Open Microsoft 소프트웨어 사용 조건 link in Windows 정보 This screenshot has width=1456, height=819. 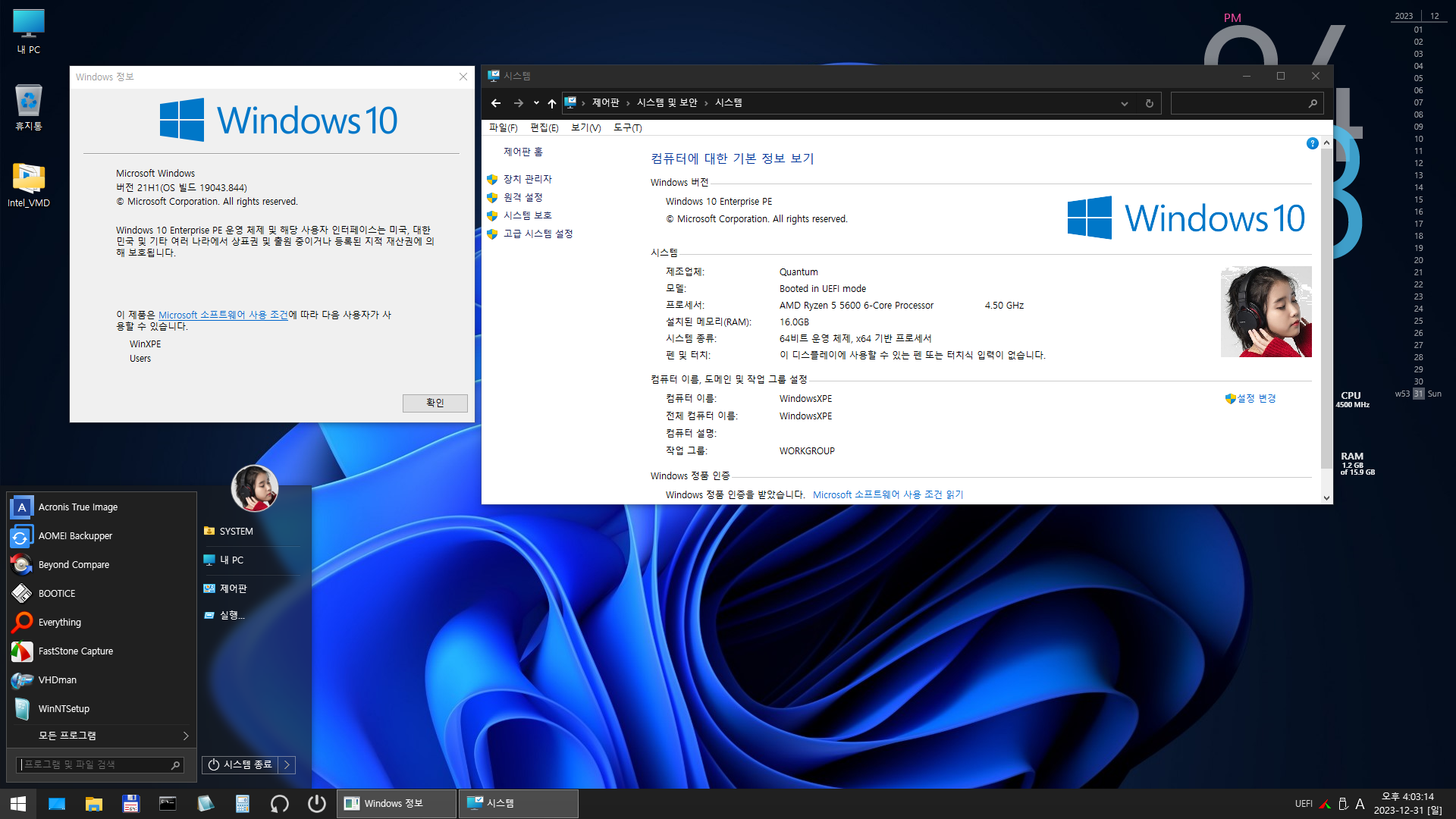click(223, 315)
